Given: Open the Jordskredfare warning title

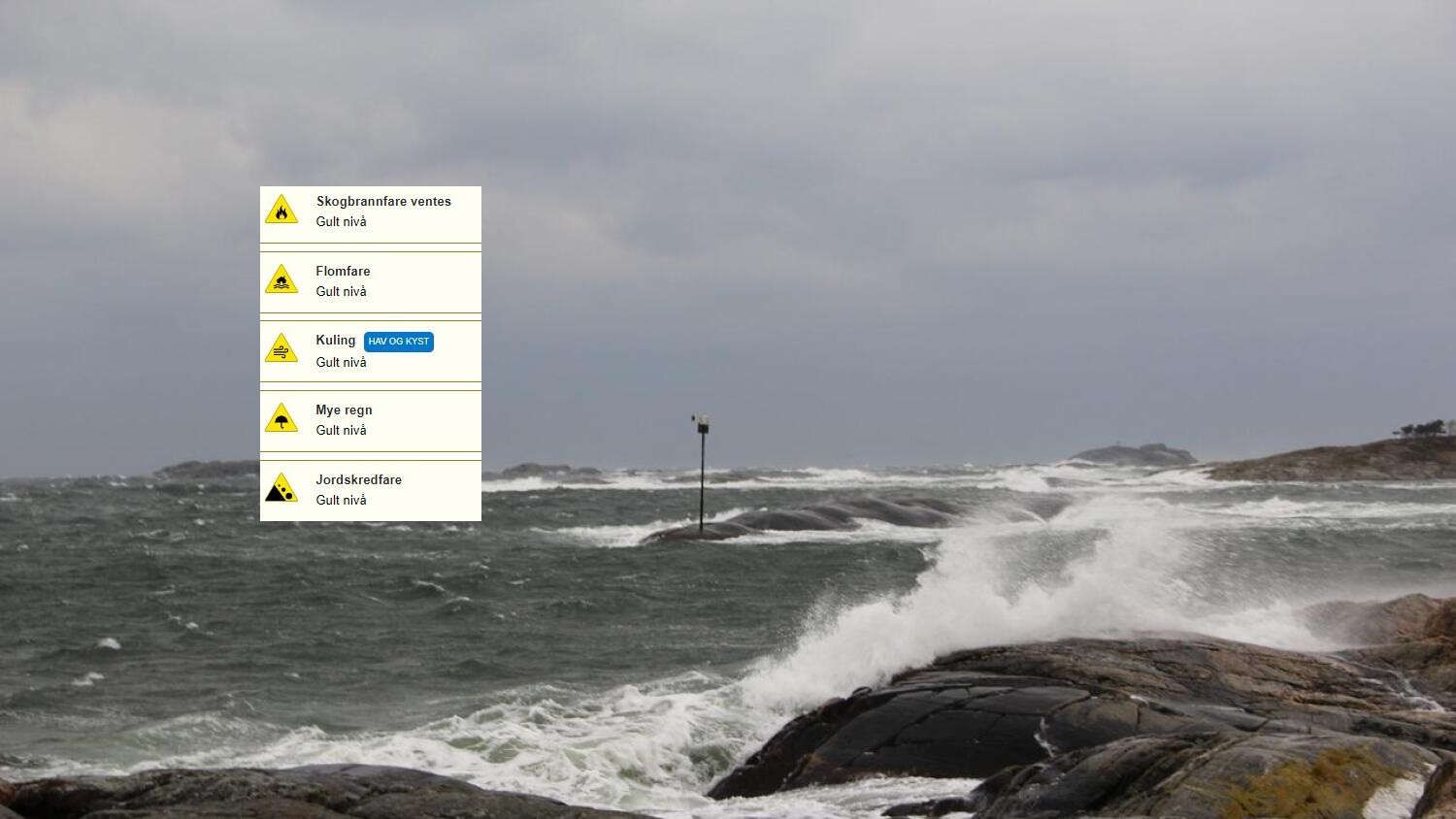Looking at the screenshot, I should [358, 480].
